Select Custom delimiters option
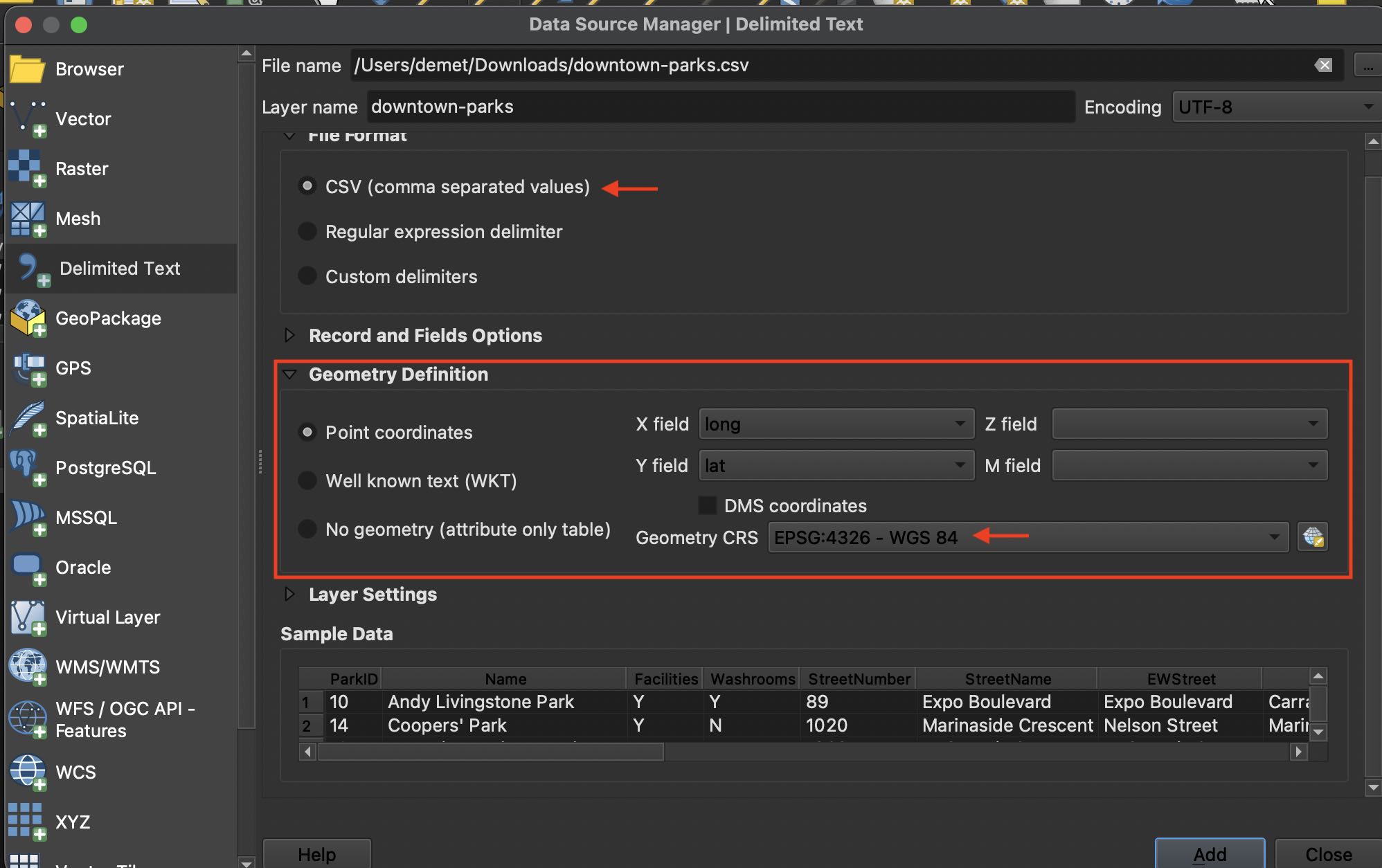 pyautogui.click(x=307, y=275)
